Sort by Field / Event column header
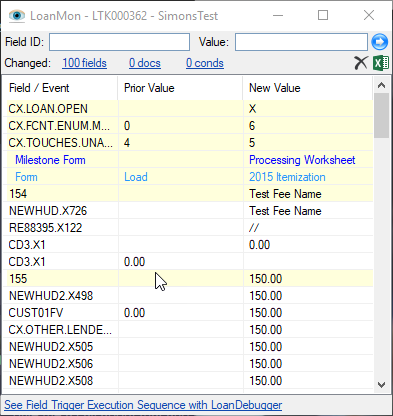 point(62,88)
